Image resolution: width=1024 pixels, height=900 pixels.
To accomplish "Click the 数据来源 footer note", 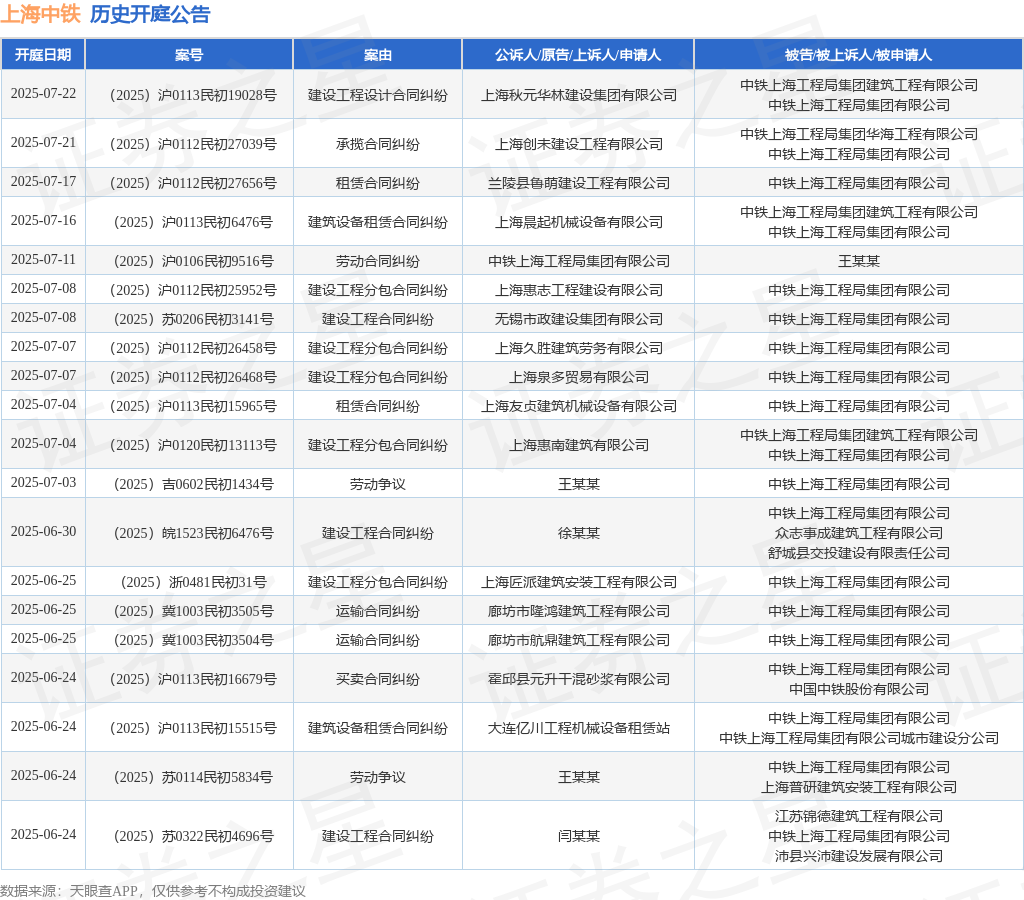I will pyautogui.click(x=153, y=891).
